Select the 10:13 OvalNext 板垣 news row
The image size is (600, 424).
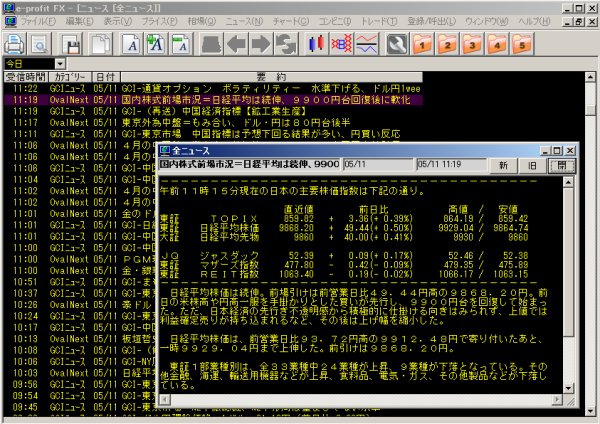pyautogui.click(x=80, y=339)
